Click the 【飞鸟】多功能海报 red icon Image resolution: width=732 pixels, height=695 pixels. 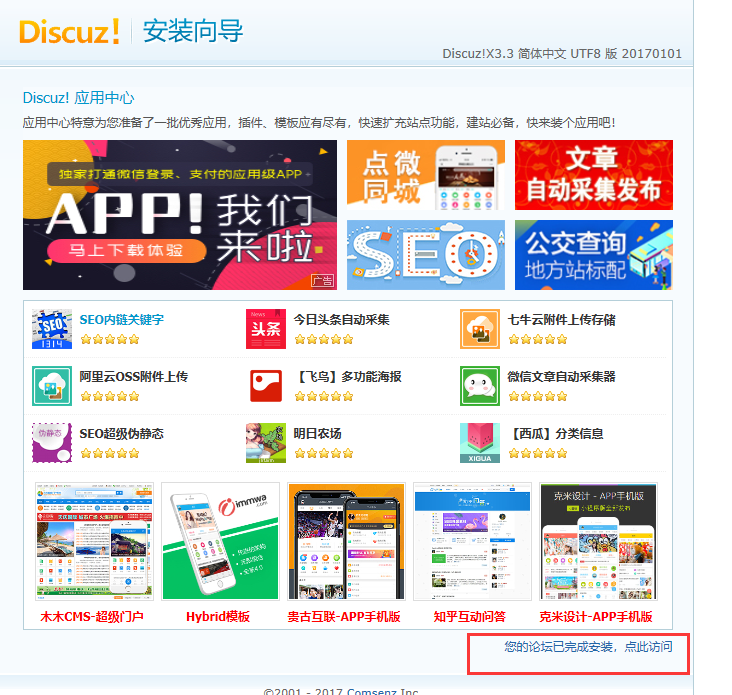(x=266, y=386)
